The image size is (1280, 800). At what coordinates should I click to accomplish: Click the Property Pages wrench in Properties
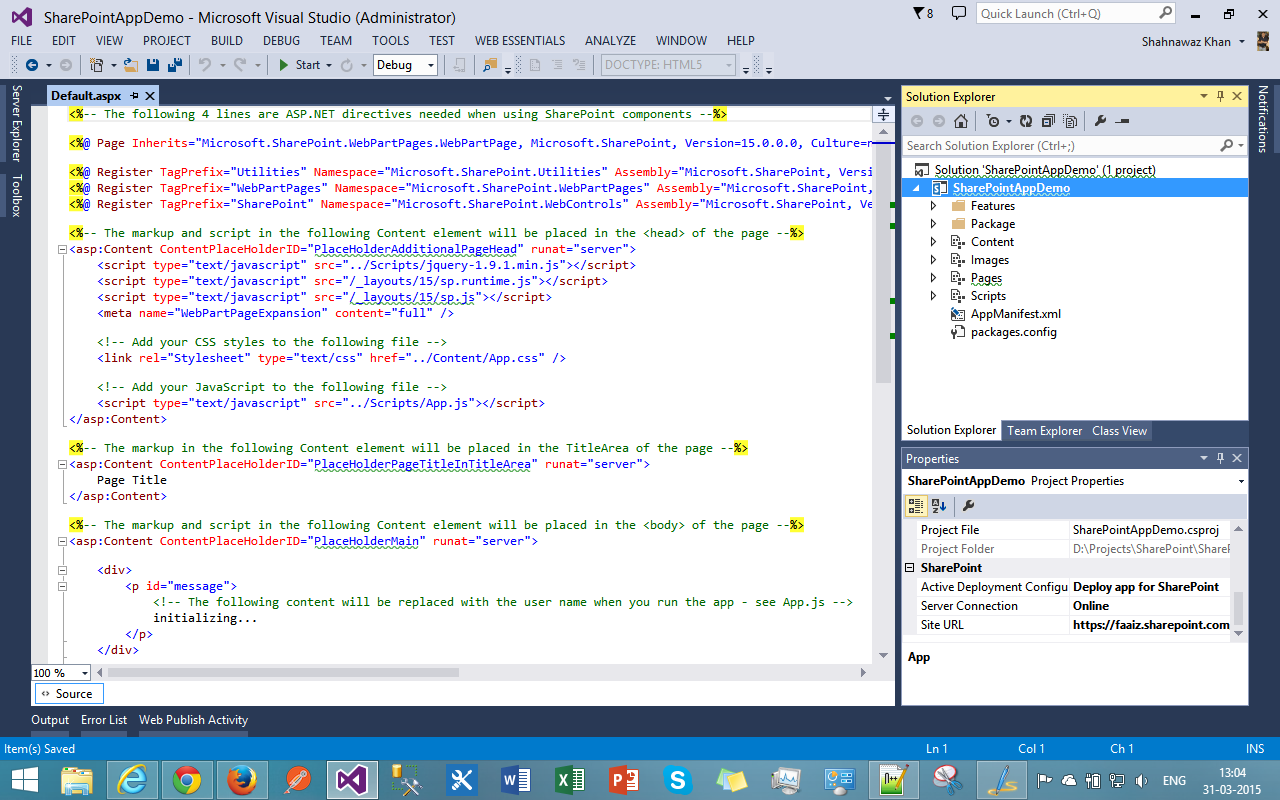pyautogui.click(x=968, y=506)
